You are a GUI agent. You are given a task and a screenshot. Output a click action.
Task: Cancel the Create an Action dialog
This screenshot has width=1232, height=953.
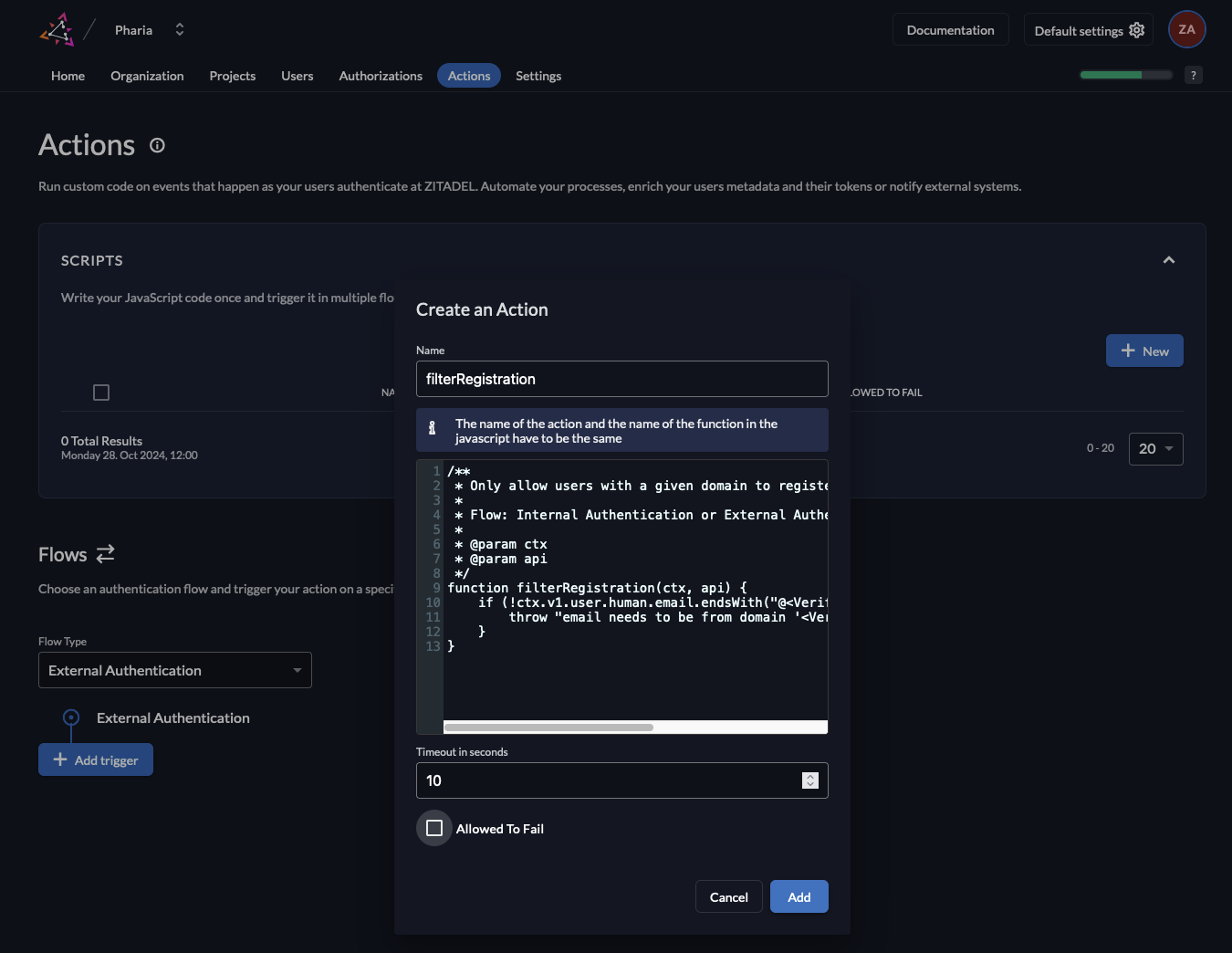click(x=728, y=897)
